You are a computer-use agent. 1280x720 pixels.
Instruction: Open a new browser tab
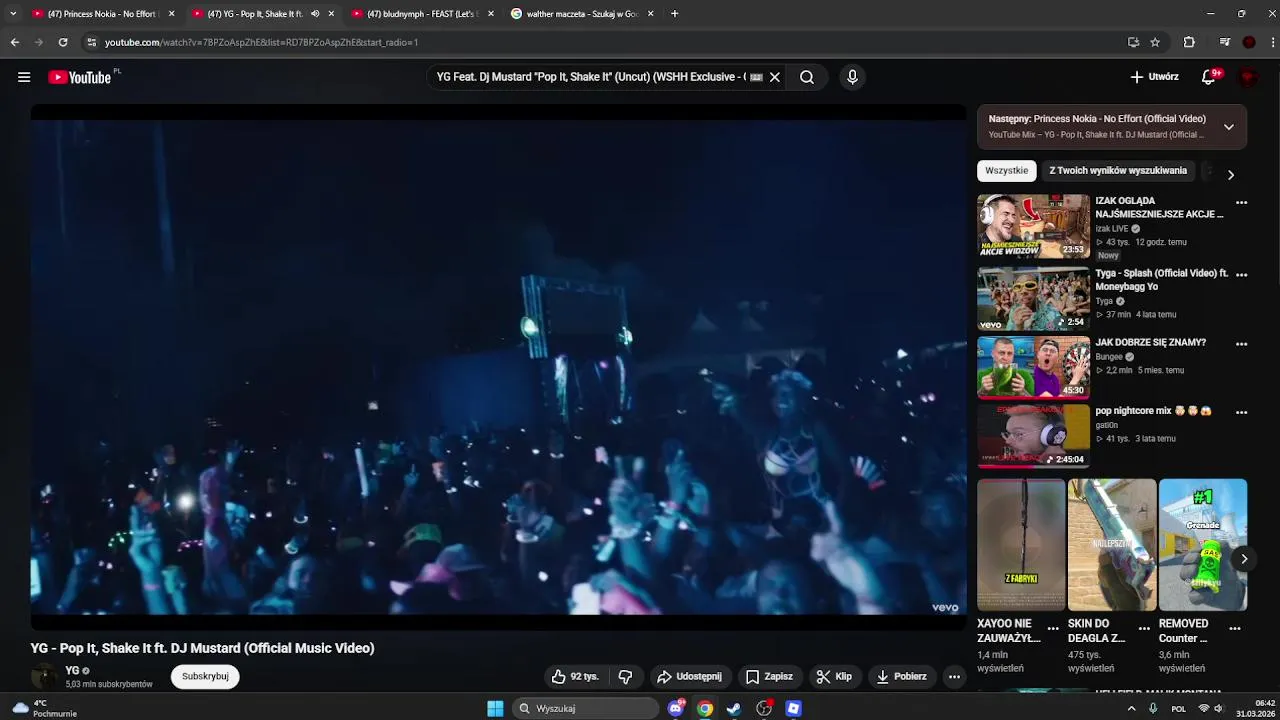(x=674, y=14)
